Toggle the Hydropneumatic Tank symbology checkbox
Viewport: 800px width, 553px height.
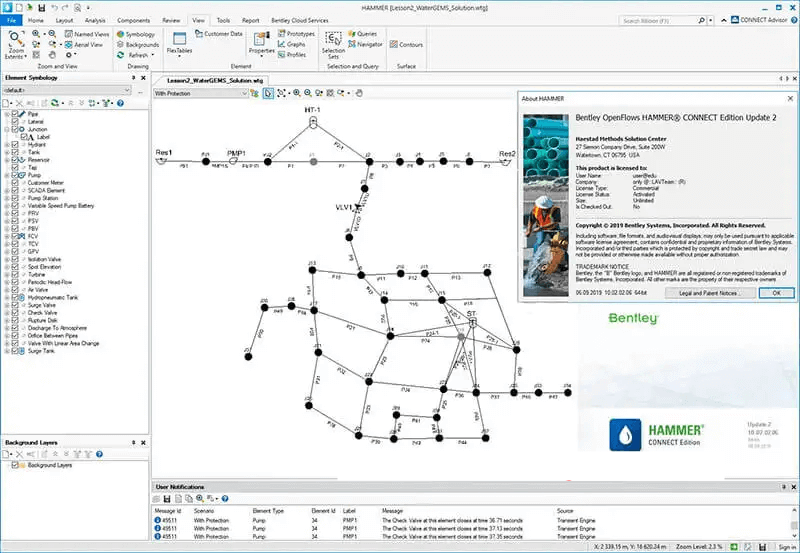click(x=15, y=297)
